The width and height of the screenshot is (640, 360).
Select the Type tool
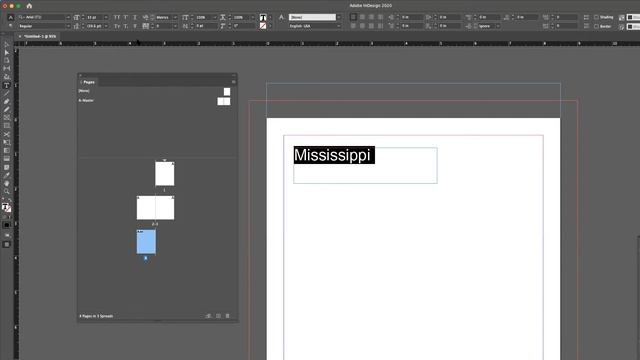pos(7,85)
